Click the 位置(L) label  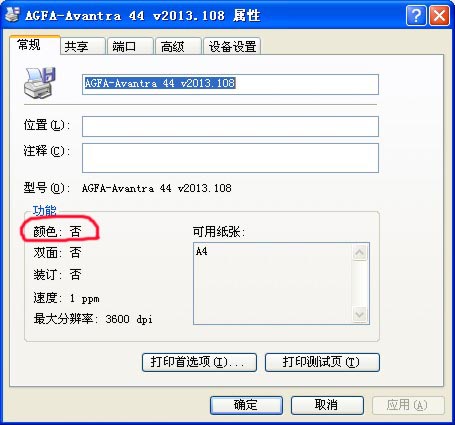pyautogui.click(x=46, y=125)
